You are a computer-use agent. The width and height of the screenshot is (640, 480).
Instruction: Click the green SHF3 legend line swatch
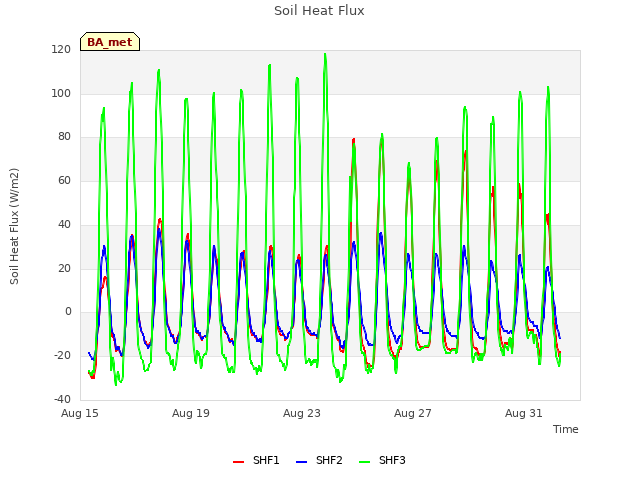point(364,462)
